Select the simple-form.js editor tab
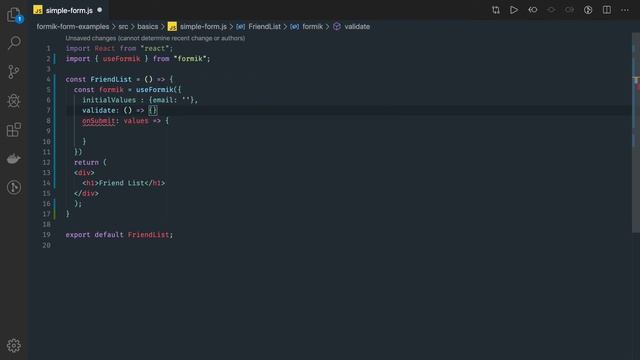The width and height of the screenshot is (640, 360). 68,10
